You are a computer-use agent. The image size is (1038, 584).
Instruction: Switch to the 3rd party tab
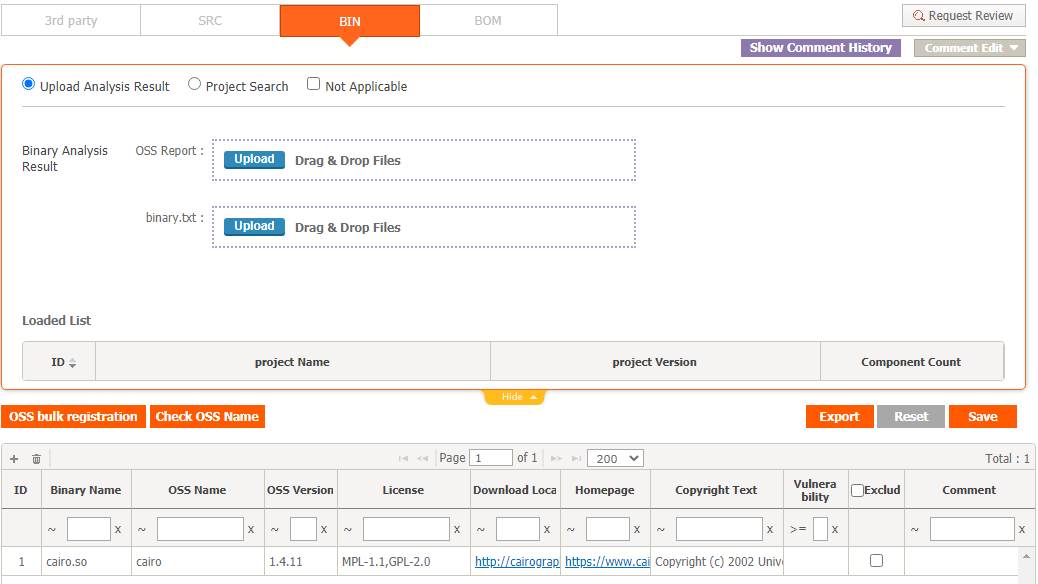[71, 21]
